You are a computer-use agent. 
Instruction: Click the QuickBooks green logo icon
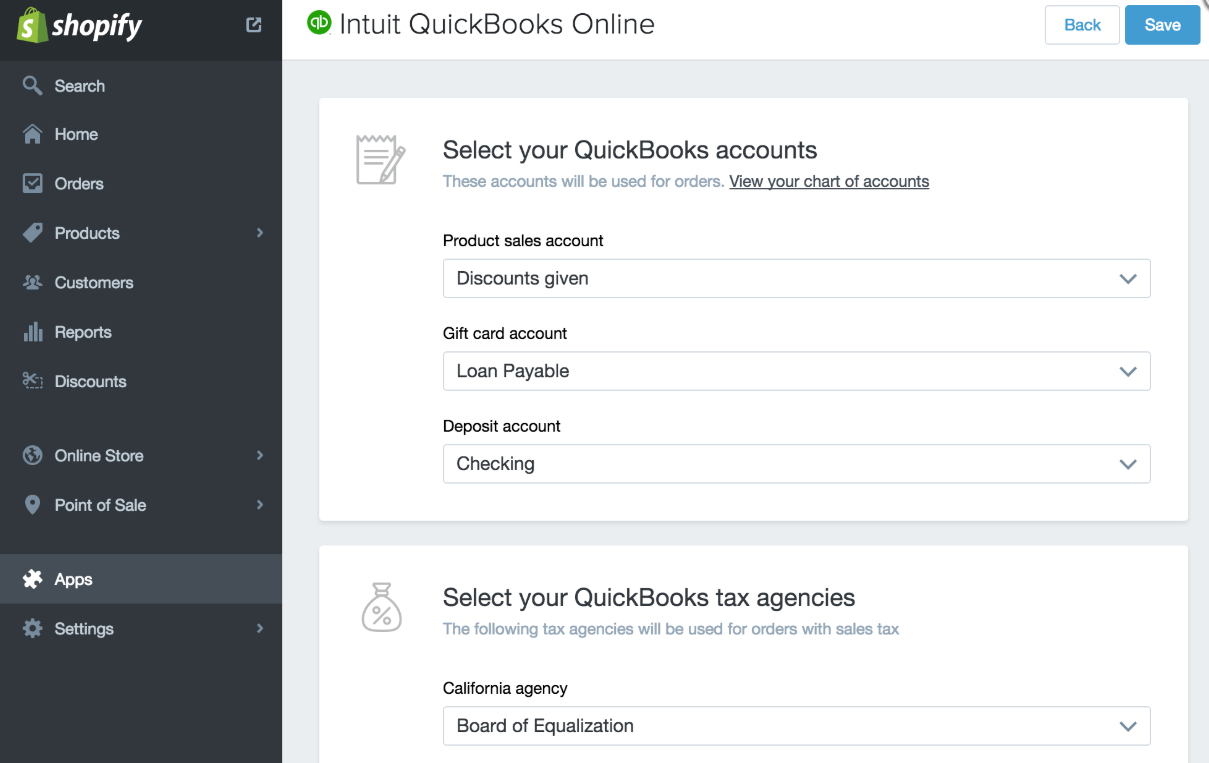tap(319, 23)
